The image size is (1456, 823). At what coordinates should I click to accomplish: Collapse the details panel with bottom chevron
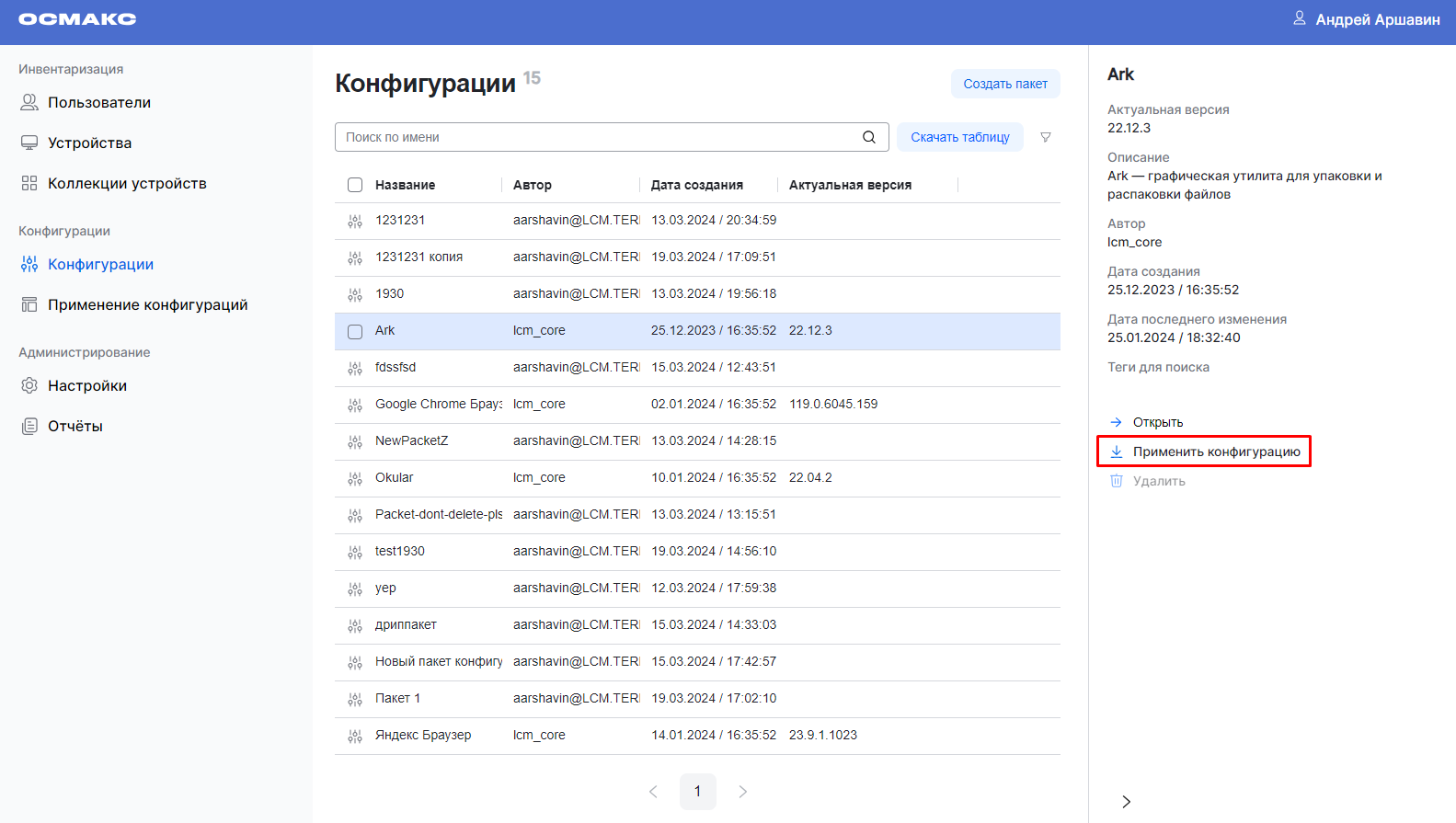1126,801
